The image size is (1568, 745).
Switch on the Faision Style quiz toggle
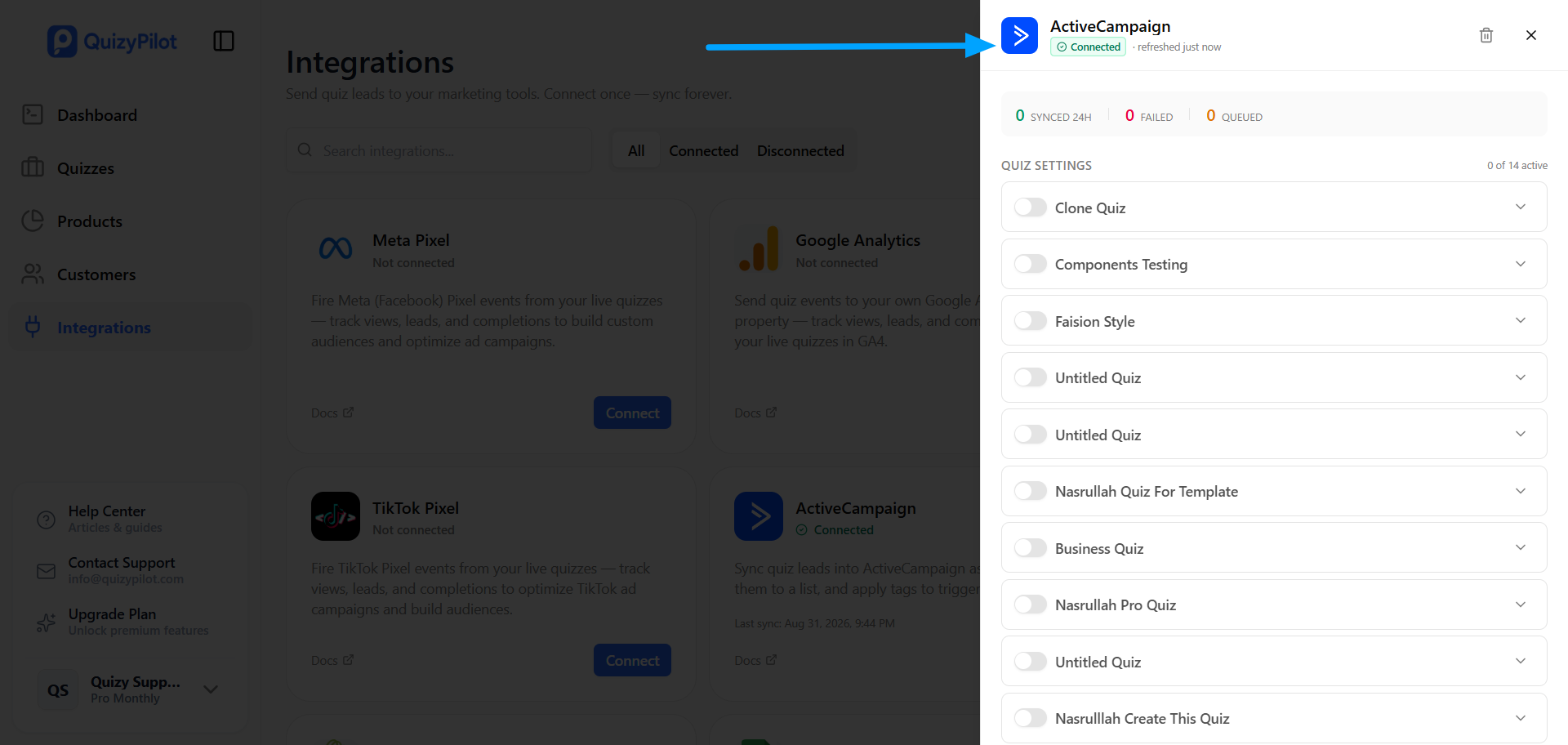1031,321
